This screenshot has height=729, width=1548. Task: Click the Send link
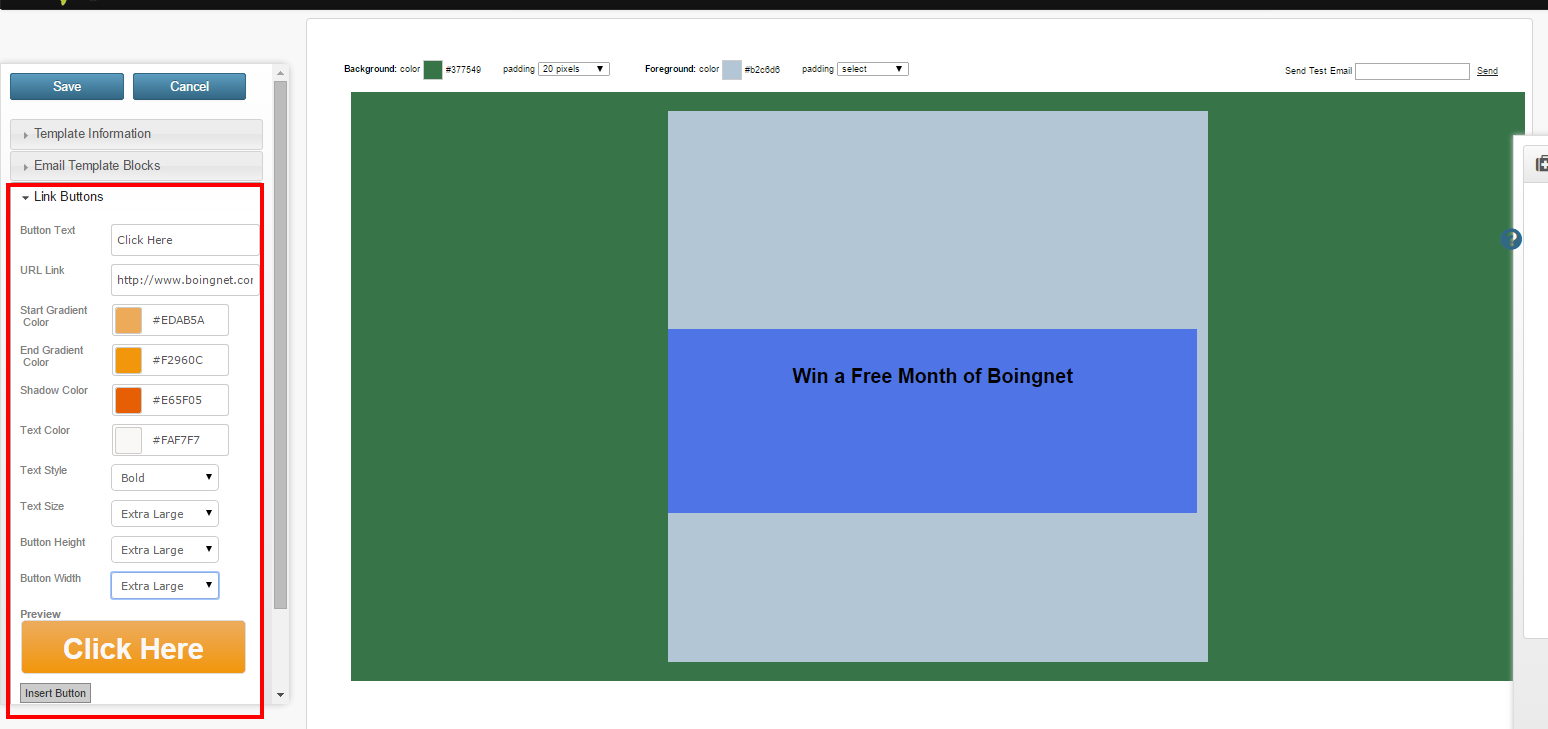point(1487,71)
